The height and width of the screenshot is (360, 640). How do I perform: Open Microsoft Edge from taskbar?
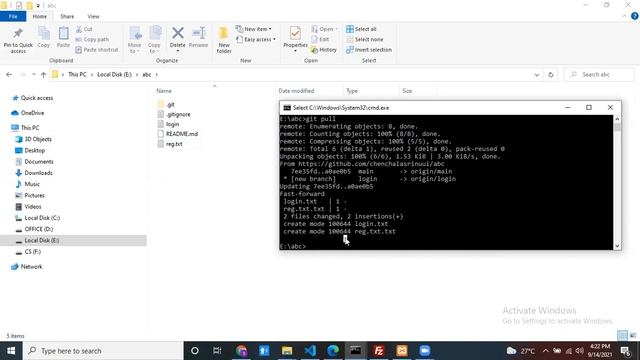click(x=333, y=351)
